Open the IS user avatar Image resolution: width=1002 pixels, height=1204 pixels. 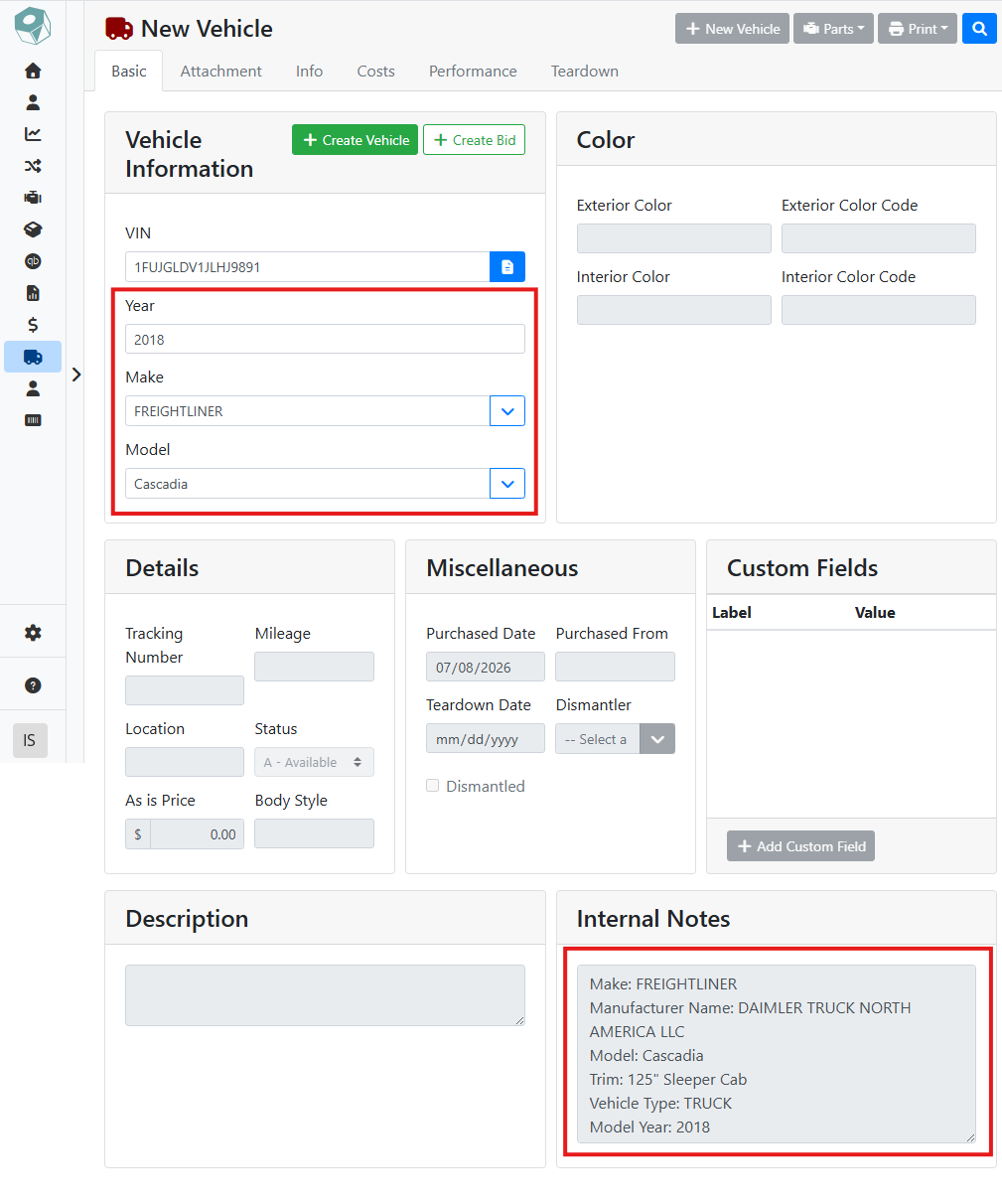click(30, 740)
